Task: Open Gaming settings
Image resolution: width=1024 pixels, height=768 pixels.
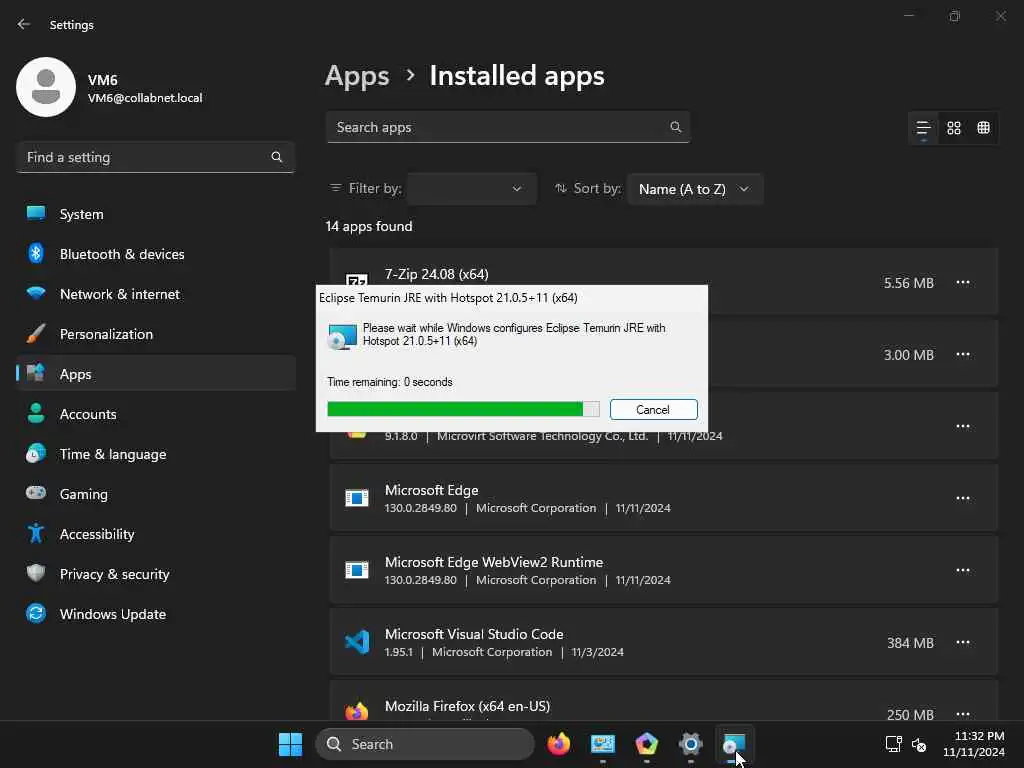Action: point(155,494)
